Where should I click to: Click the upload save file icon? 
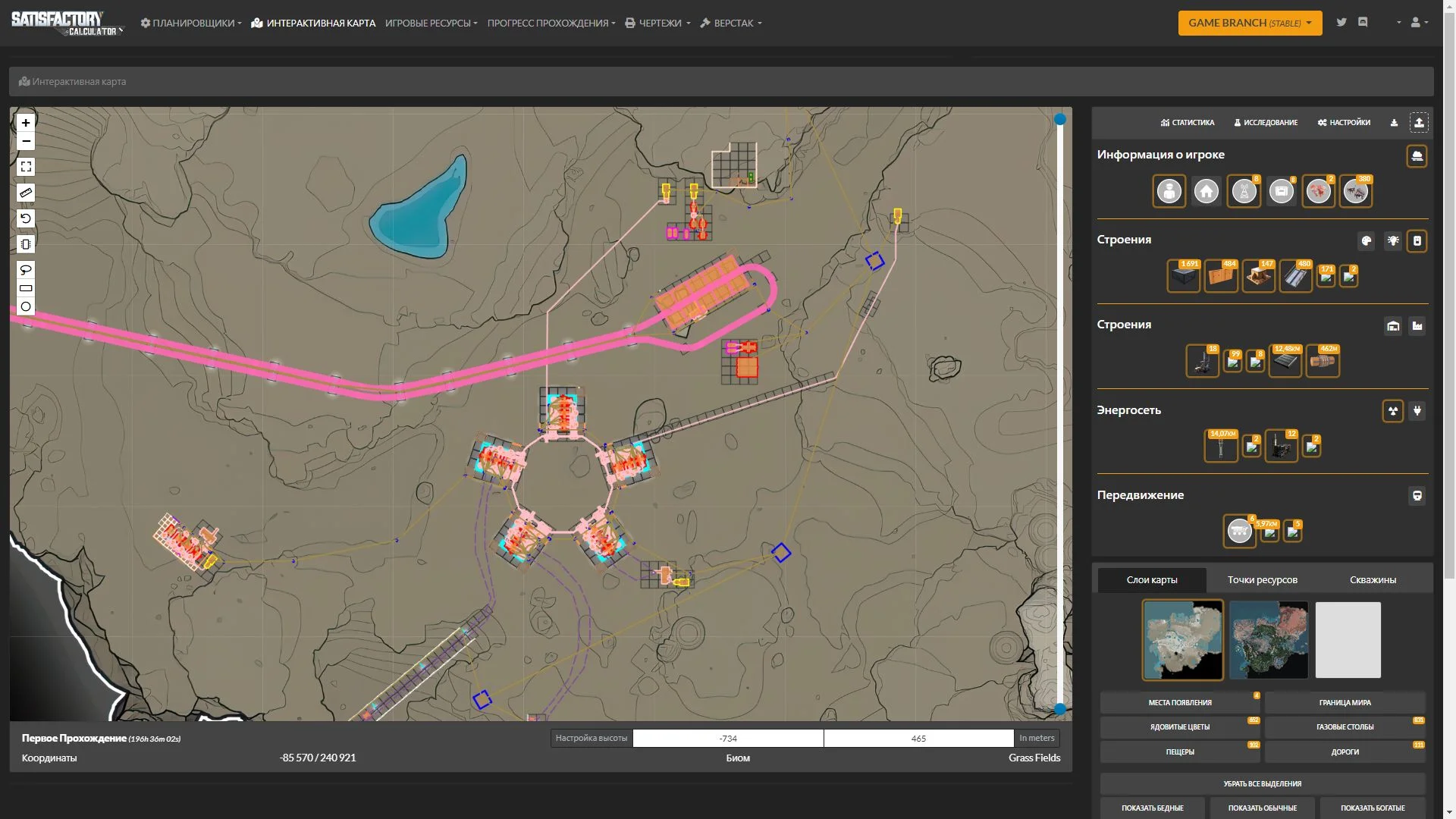[1419, 123]
